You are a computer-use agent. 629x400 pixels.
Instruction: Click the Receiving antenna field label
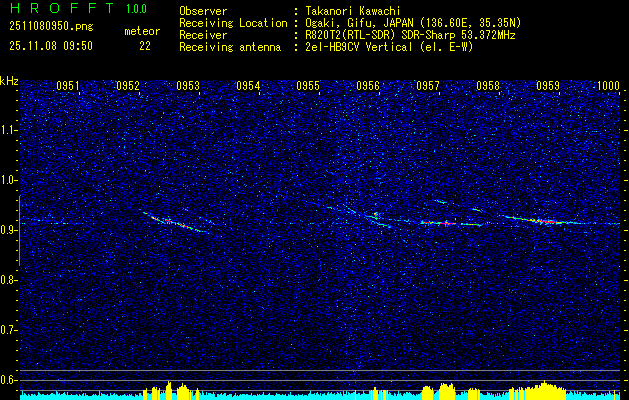click(230, 47)
